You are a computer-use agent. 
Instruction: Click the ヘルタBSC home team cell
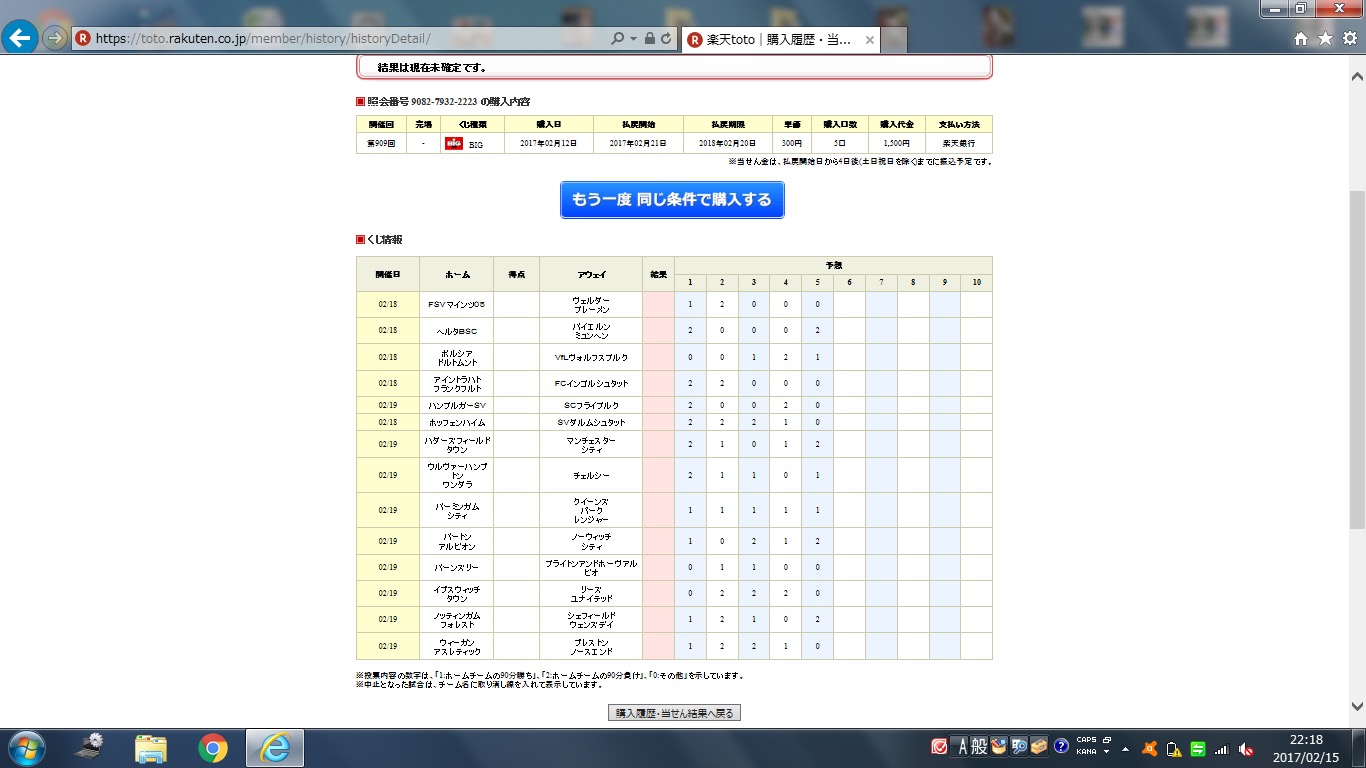(x=456, y=330)
